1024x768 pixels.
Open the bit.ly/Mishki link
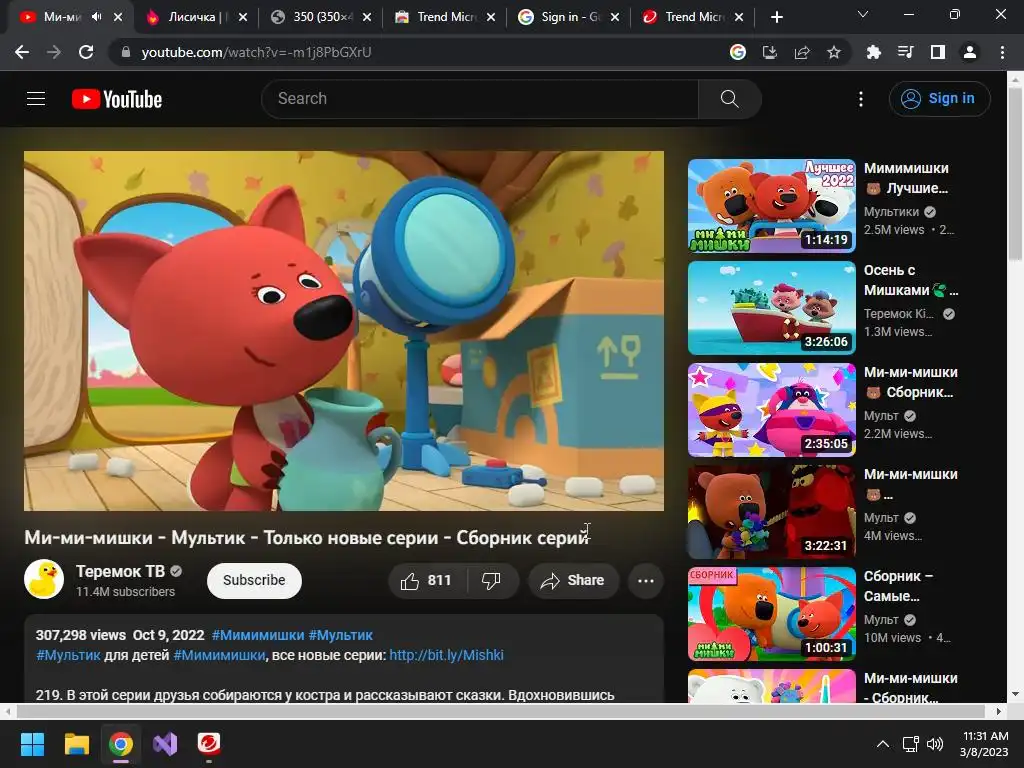click(x=446, y=655)
